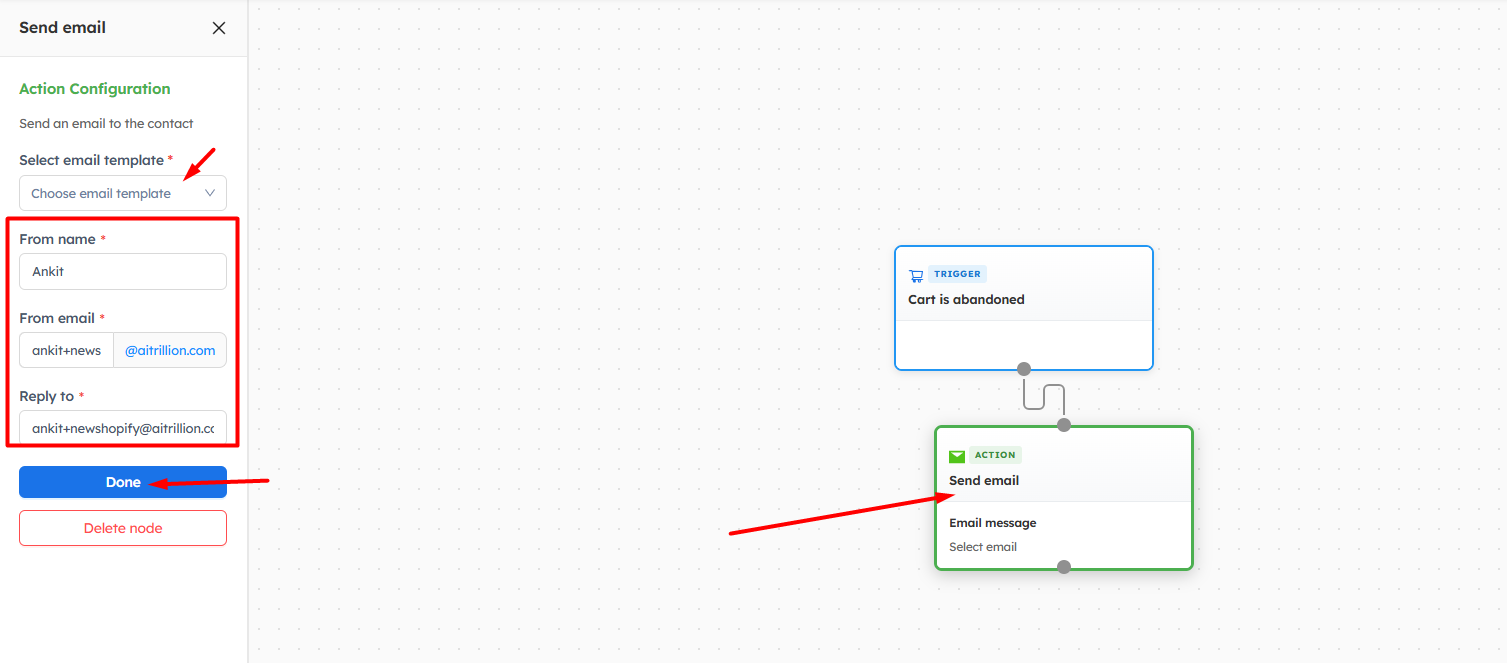Click the connector line between the nodes

1044,397
